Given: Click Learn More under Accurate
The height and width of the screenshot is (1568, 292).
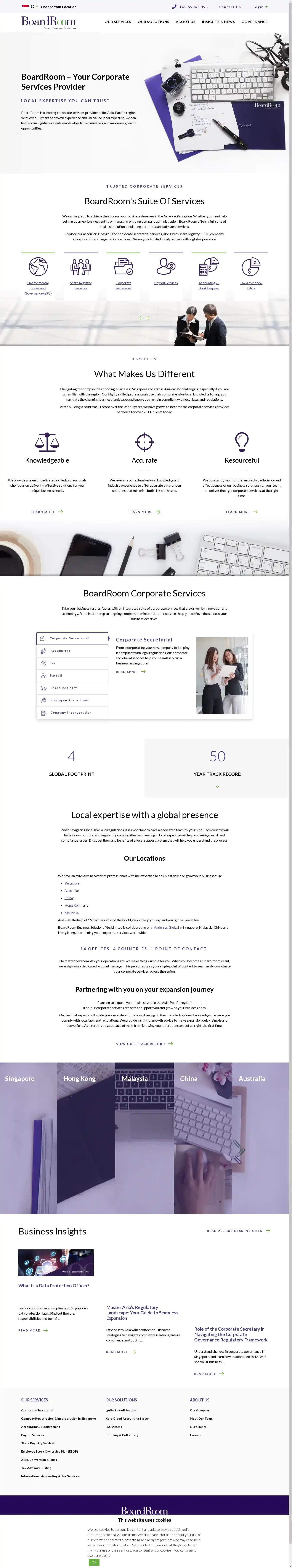Looking at the screenshot, I should click(144, 512).
